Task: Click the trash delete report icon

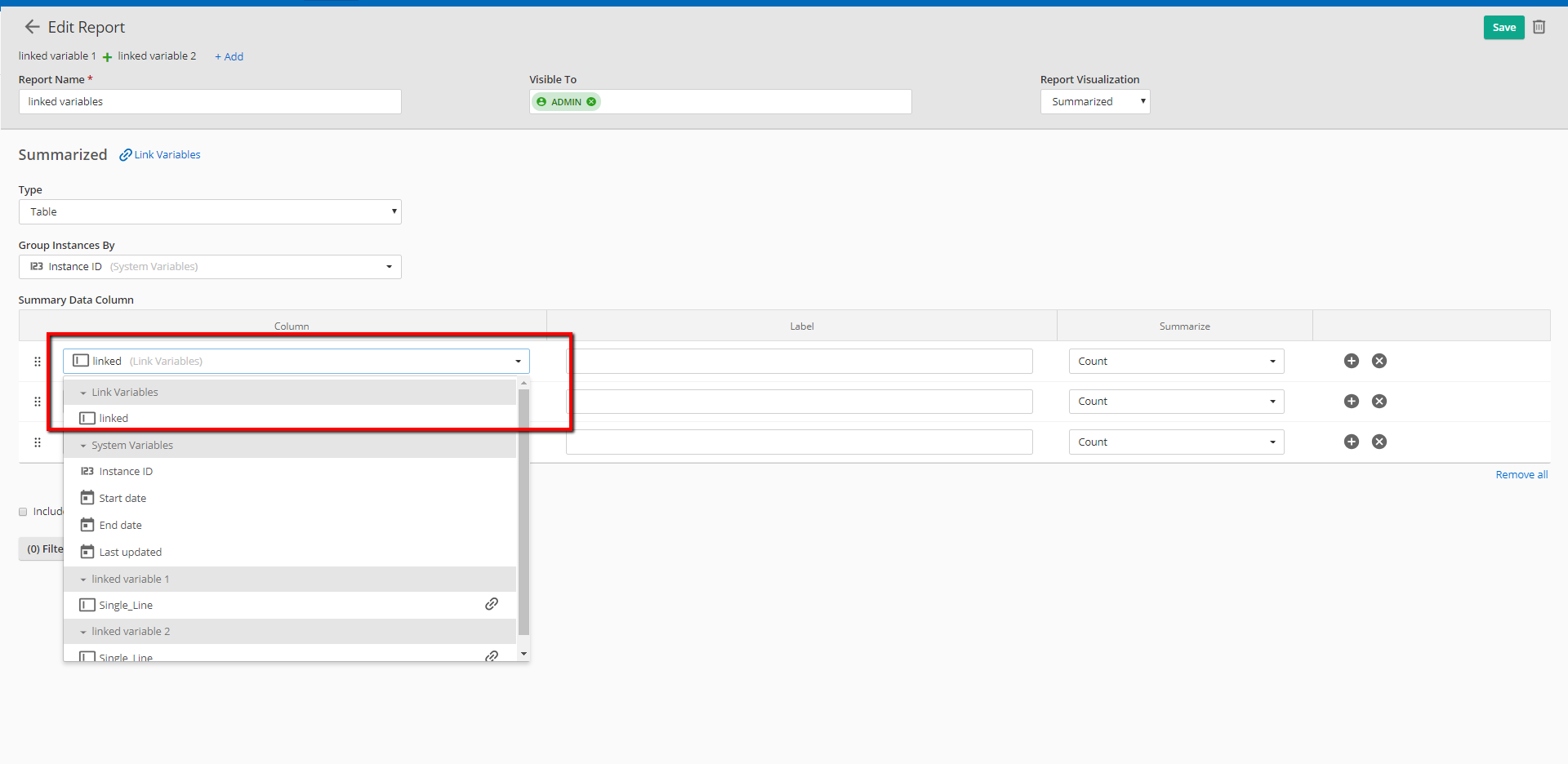Action: [x=1539, y=27]
